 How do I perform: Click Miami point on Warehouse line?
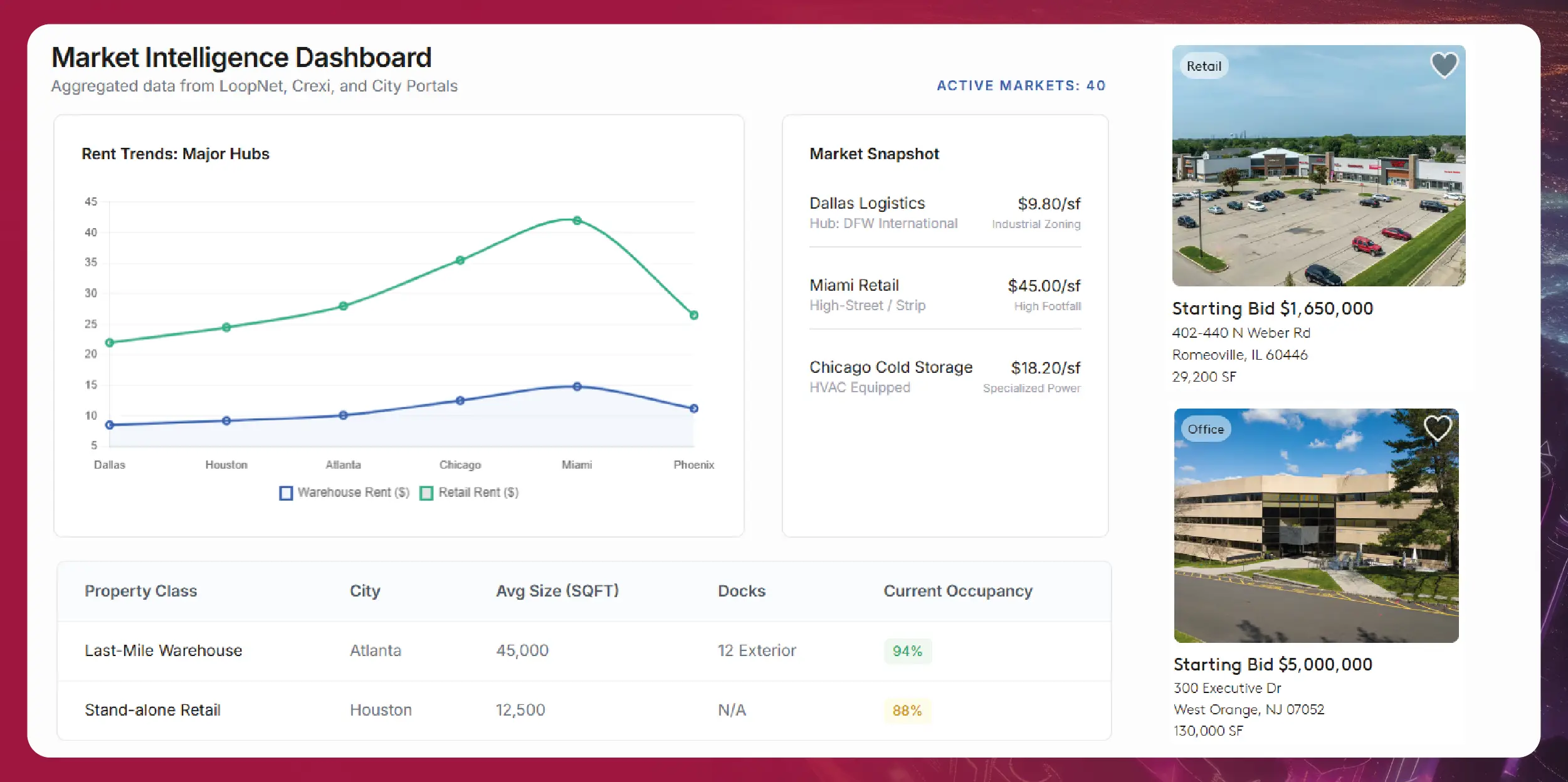pos(577,387)
